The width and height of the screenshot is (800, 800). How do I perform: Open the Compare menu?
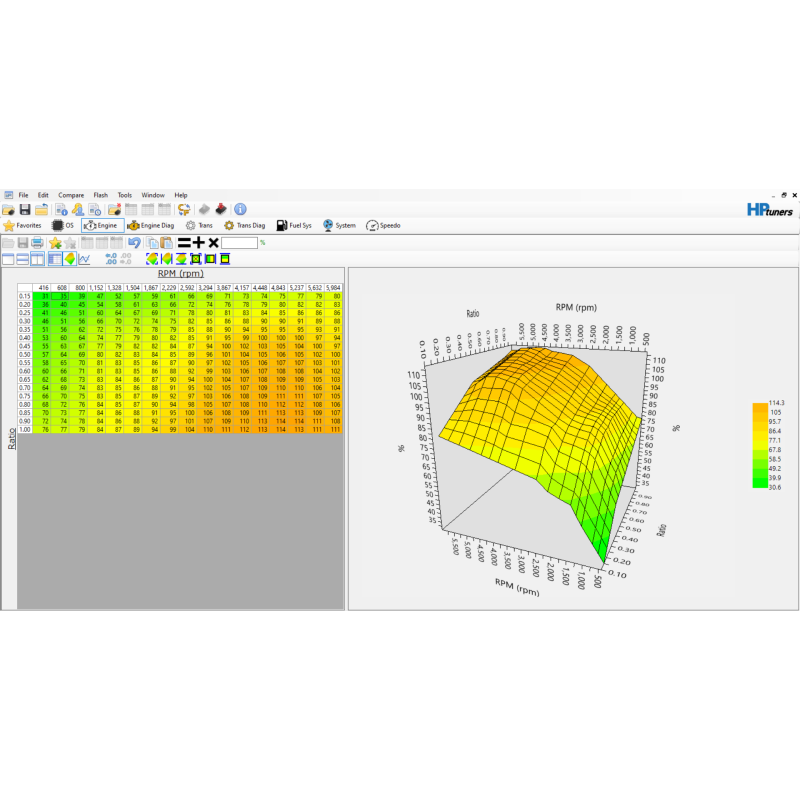[71, 195]
